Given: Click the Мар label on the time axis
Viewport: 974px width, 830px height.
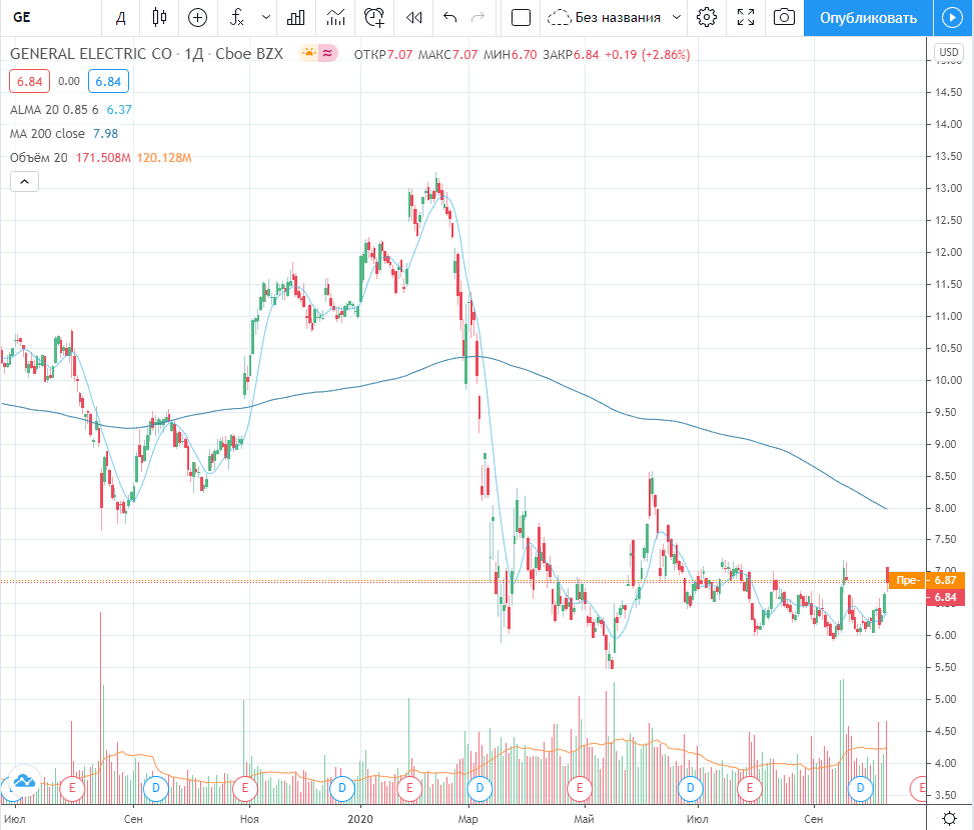Looking at the screenshot, I should [468, 819].
